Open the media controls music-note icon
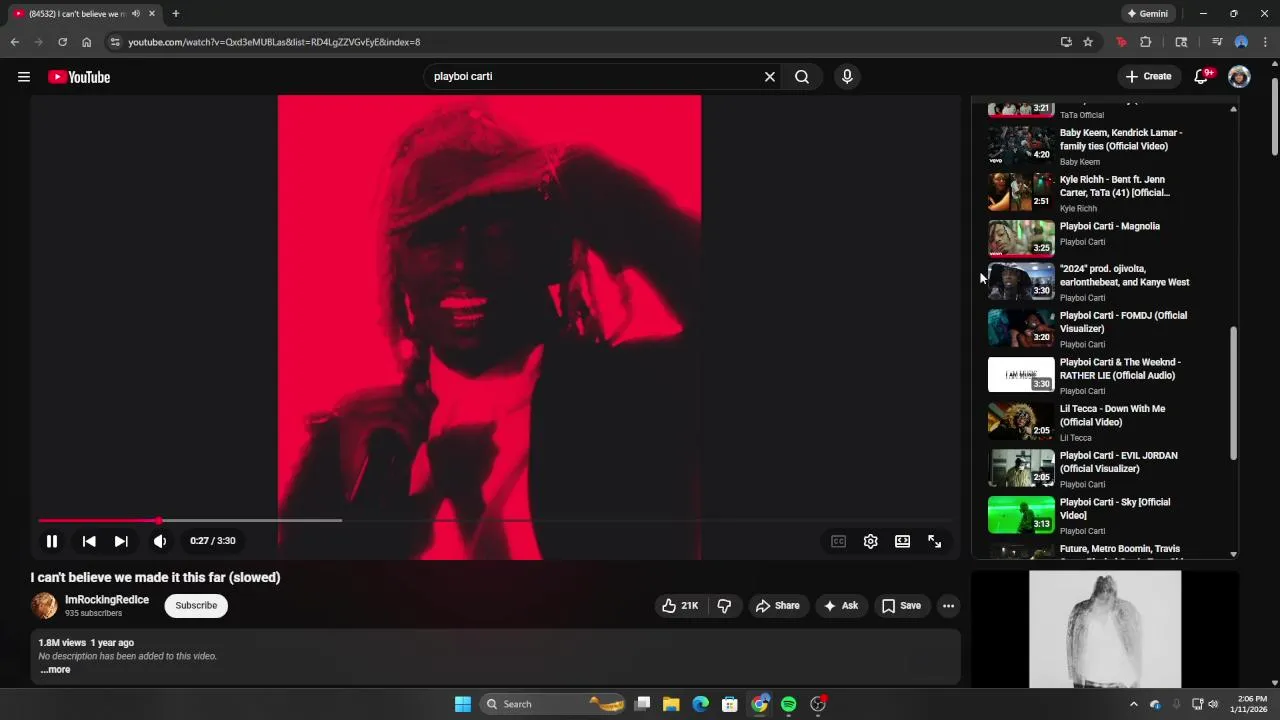The image size is (1280, 720). [1217, 42]
